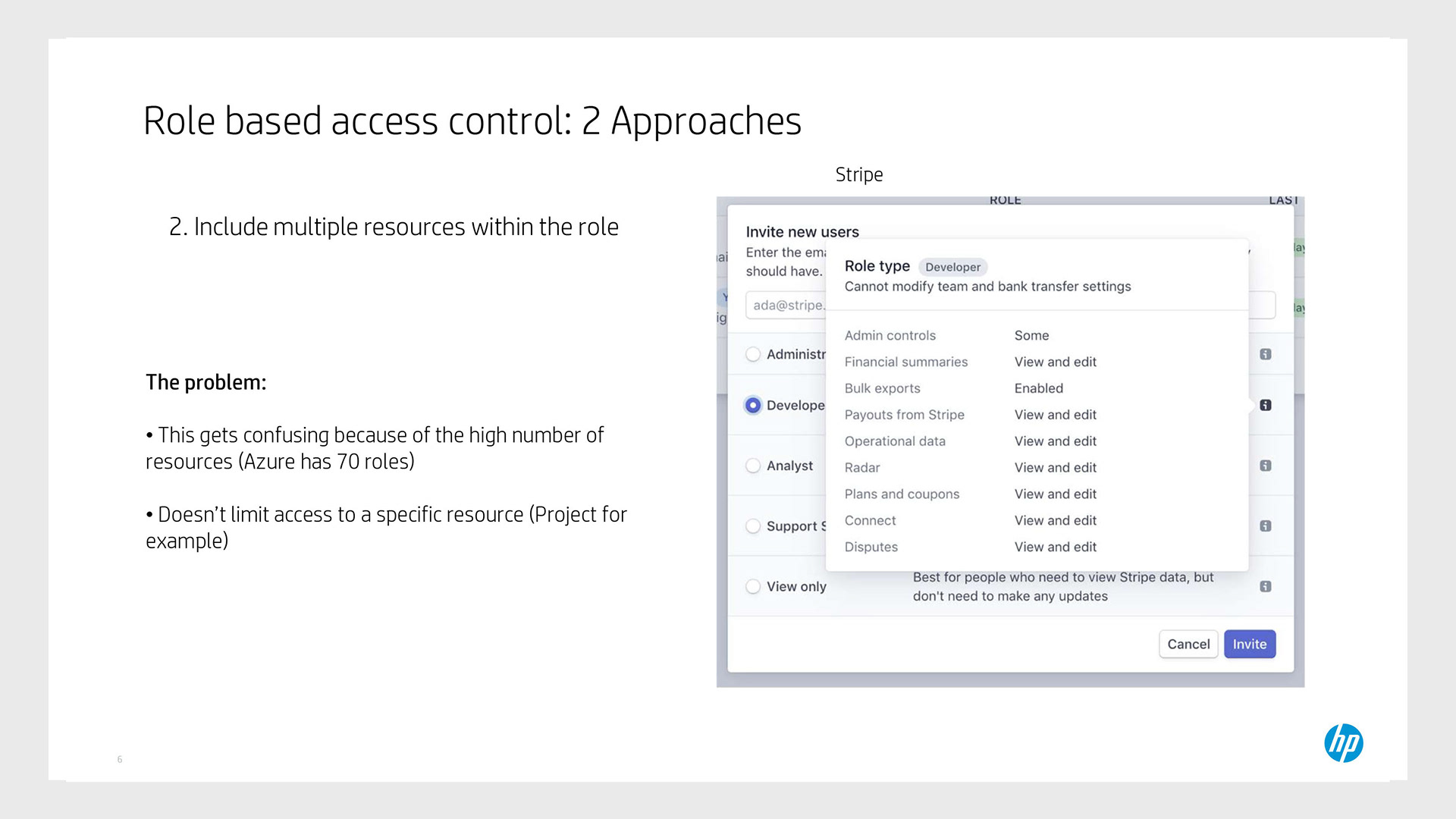Cancel the invite dialog
This screenshot has width=1456, height=819.
(1188, 644)
